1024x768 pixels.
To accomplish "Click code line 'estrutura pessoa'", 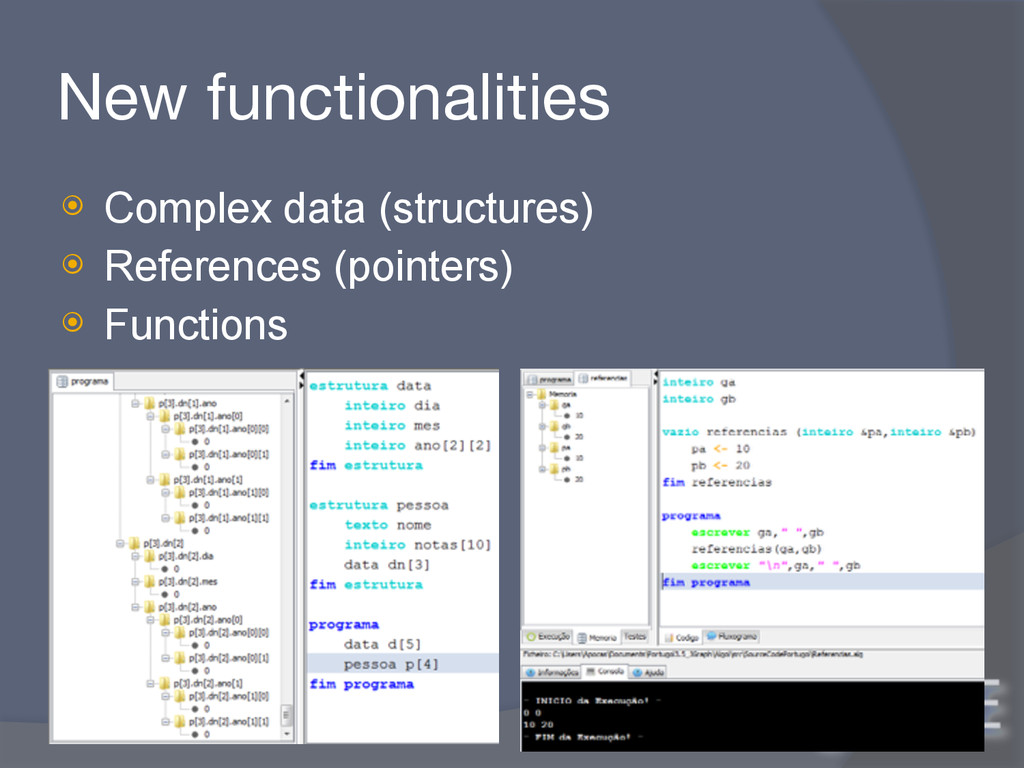I will tap(379, 505).
